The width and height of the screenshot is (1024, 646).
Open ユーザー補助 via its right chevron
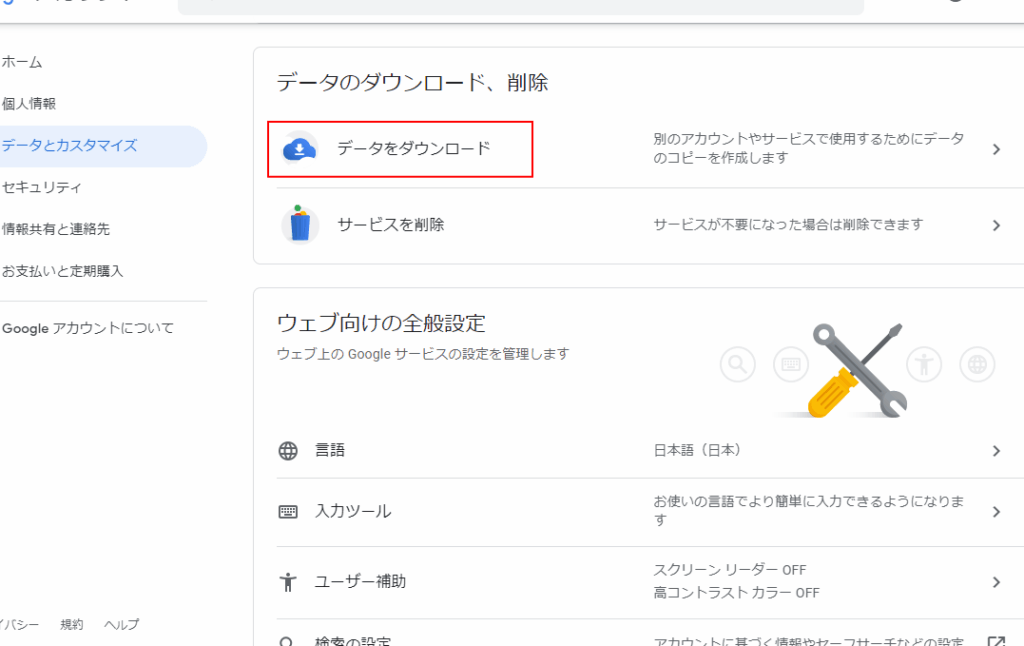(x=996, y=582)
